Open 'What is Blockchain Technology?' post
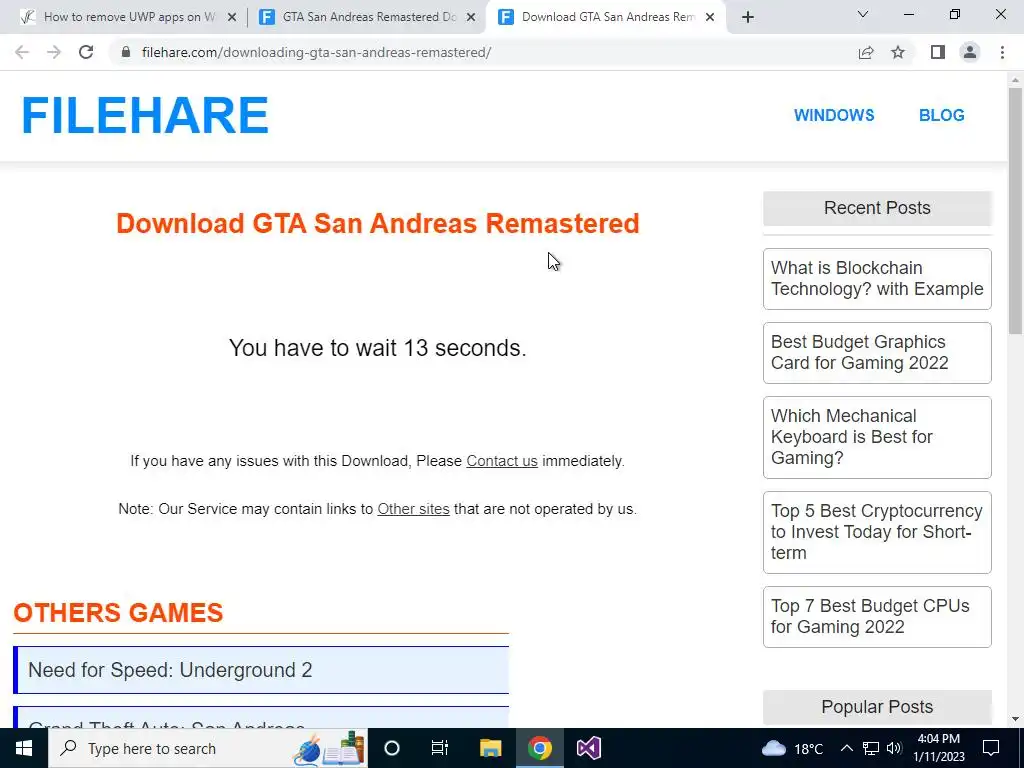The width and height of the screenshot is (1024, 768). pyautogui.click(x=877, y=279)
